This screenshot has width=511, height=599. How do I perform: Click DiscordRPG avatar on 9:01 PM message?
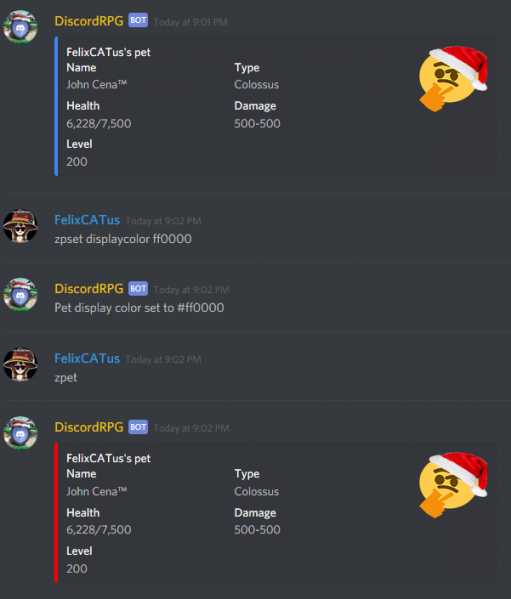(21, 27)
